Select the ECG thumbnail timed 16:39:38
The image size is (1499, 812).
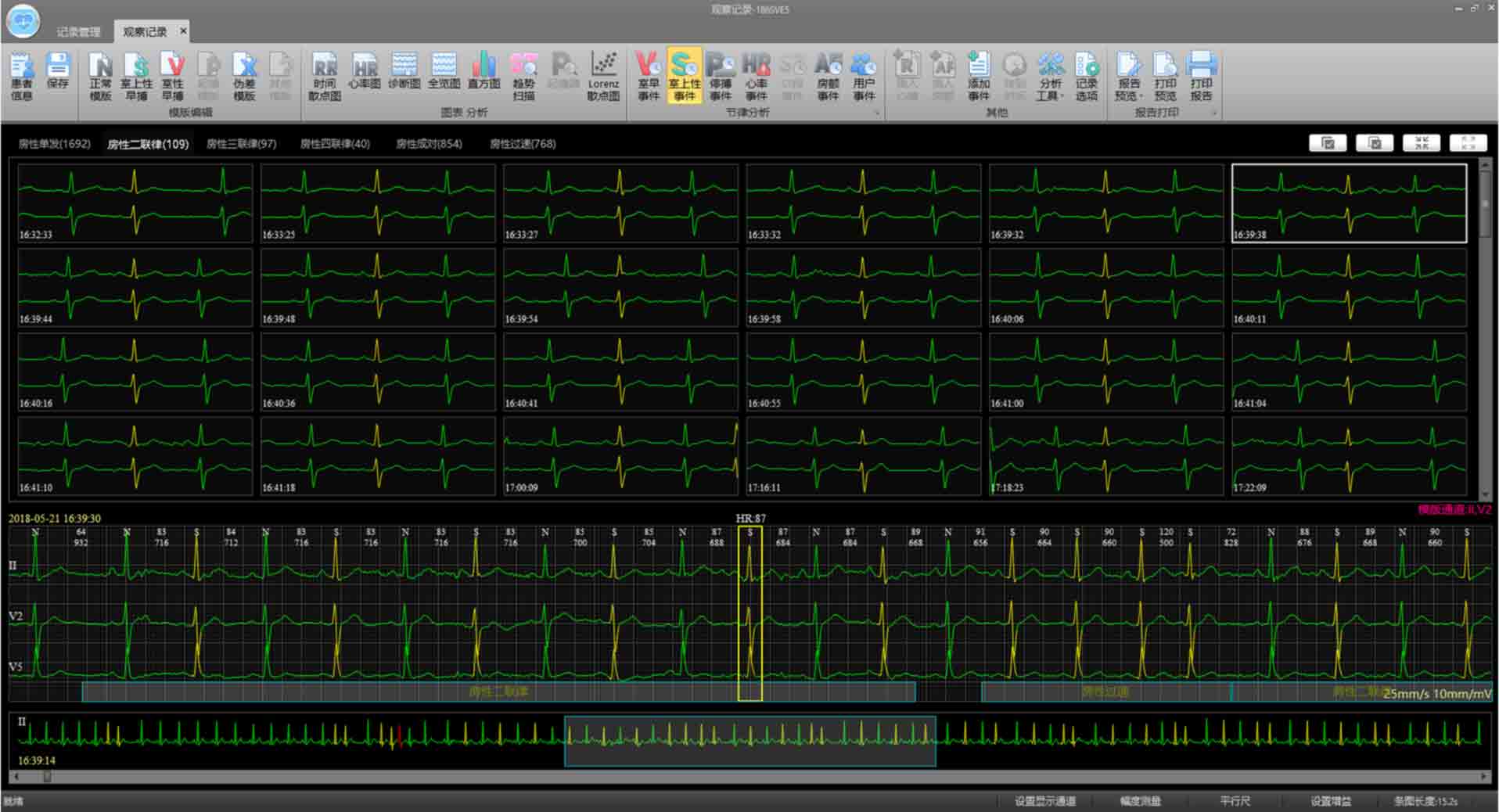point(1349,203)
